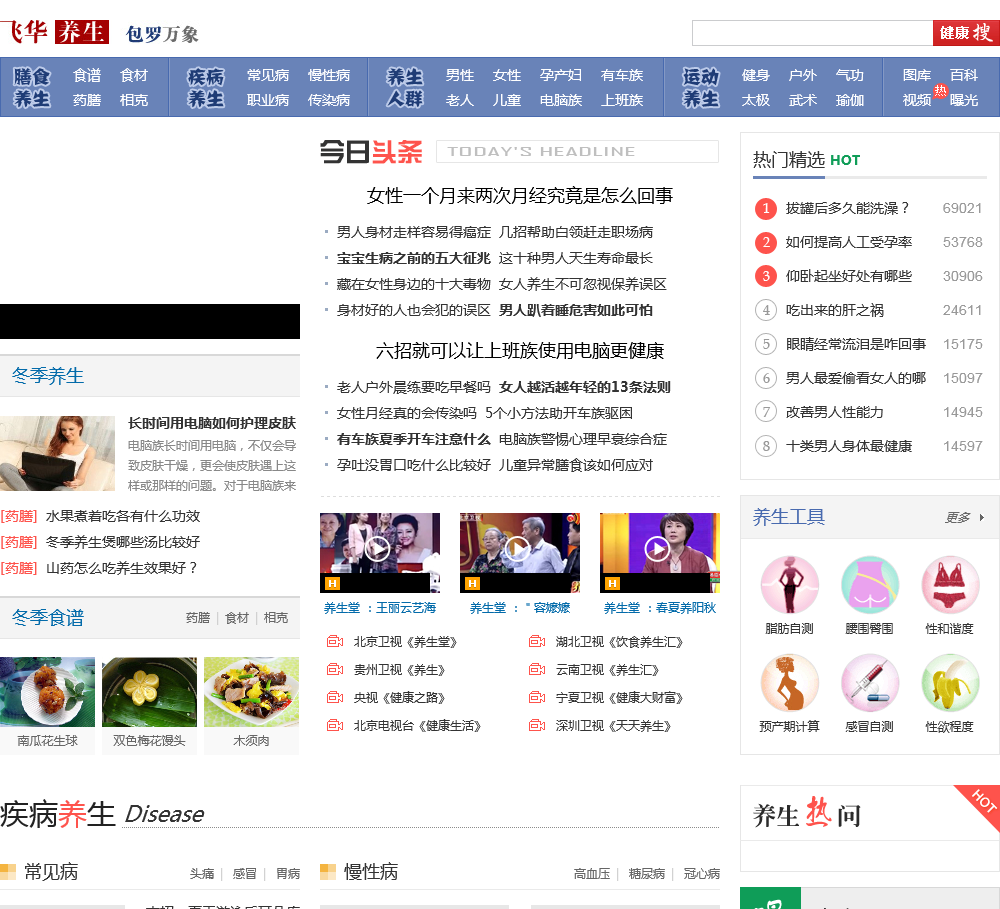Select 食谱 in the nav bar
This screenshot has height=909, width=1000.
pyautogui.click(x=87, y=75)
